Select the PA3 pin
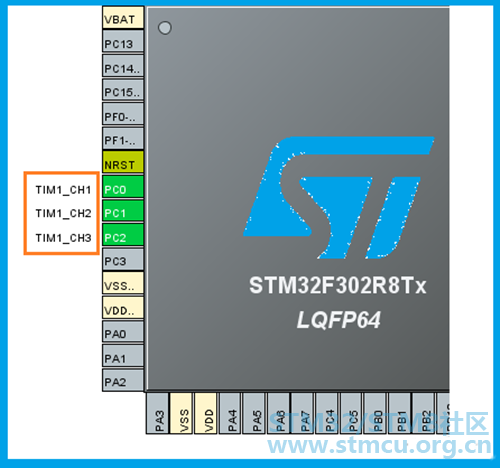Viewport: 500px width, 468px height. tap(157, 413)
